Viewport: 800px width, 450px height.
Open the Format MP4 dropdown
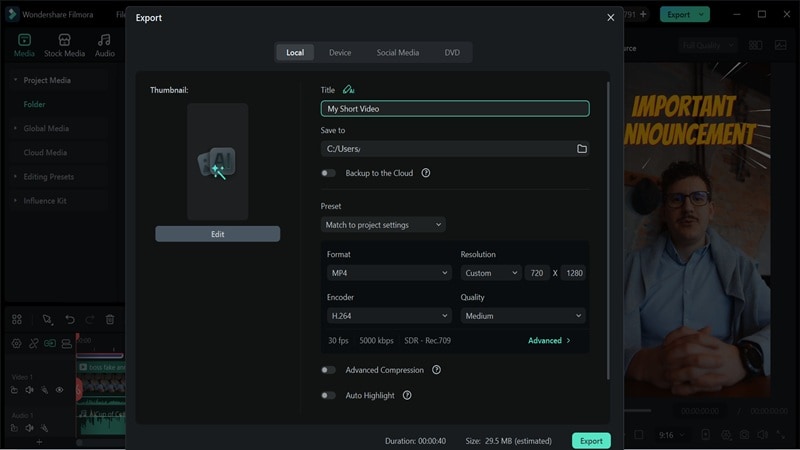point(389,273)
